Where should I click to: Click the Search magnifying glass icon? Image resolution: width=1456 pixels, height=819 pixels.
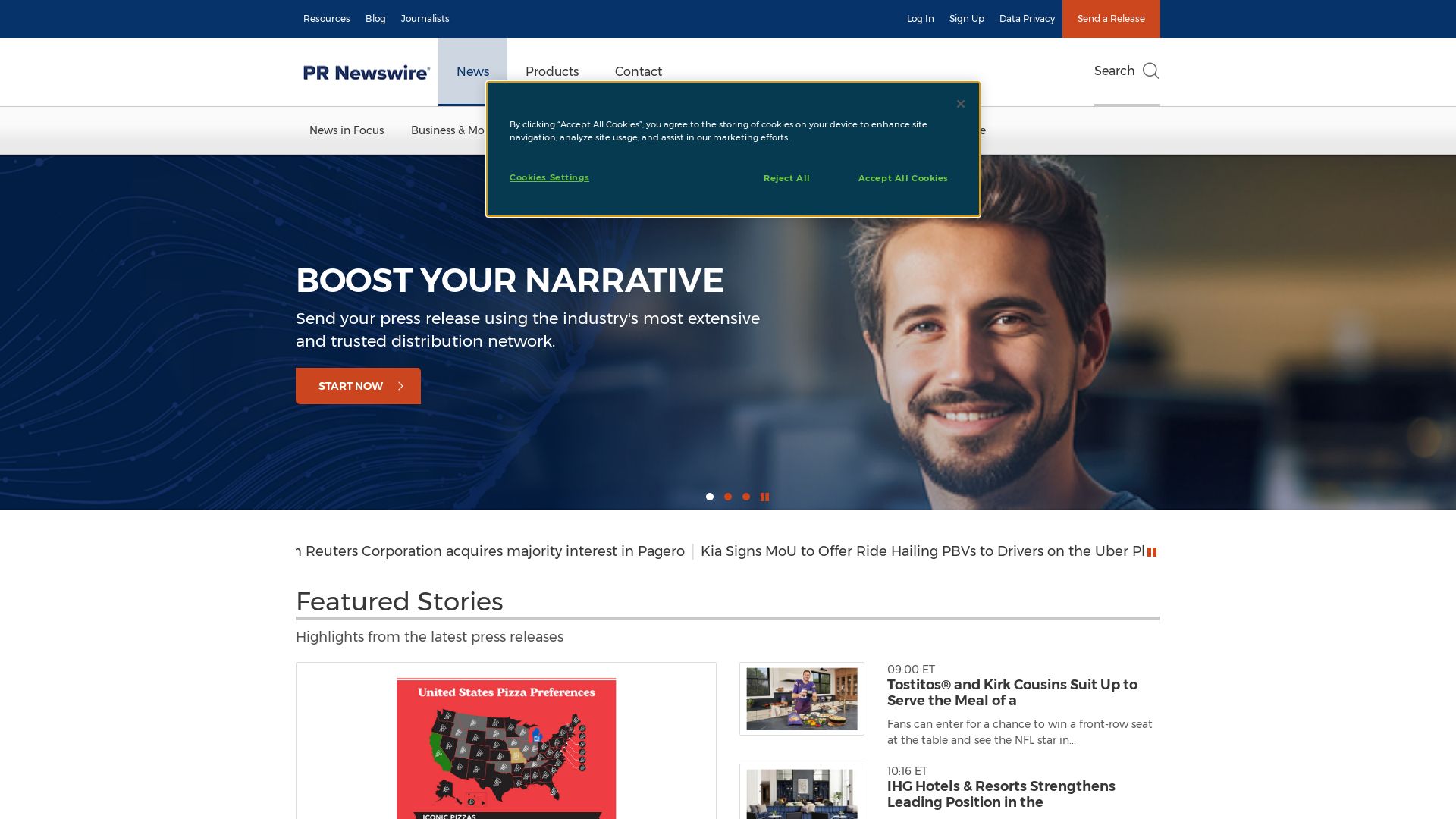[1151, 70]
